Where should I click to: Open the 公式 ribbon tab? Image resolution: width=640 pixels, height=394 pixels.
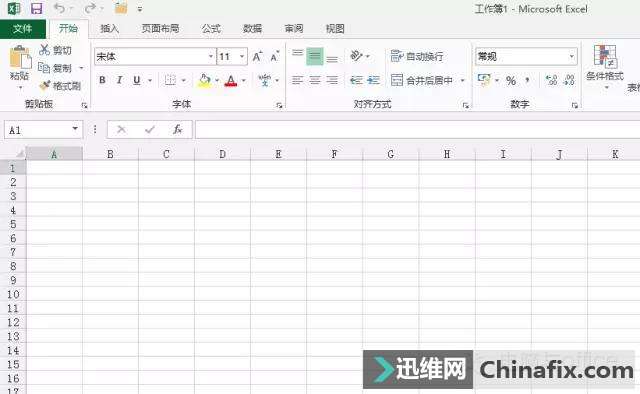(x=211, y=29)
